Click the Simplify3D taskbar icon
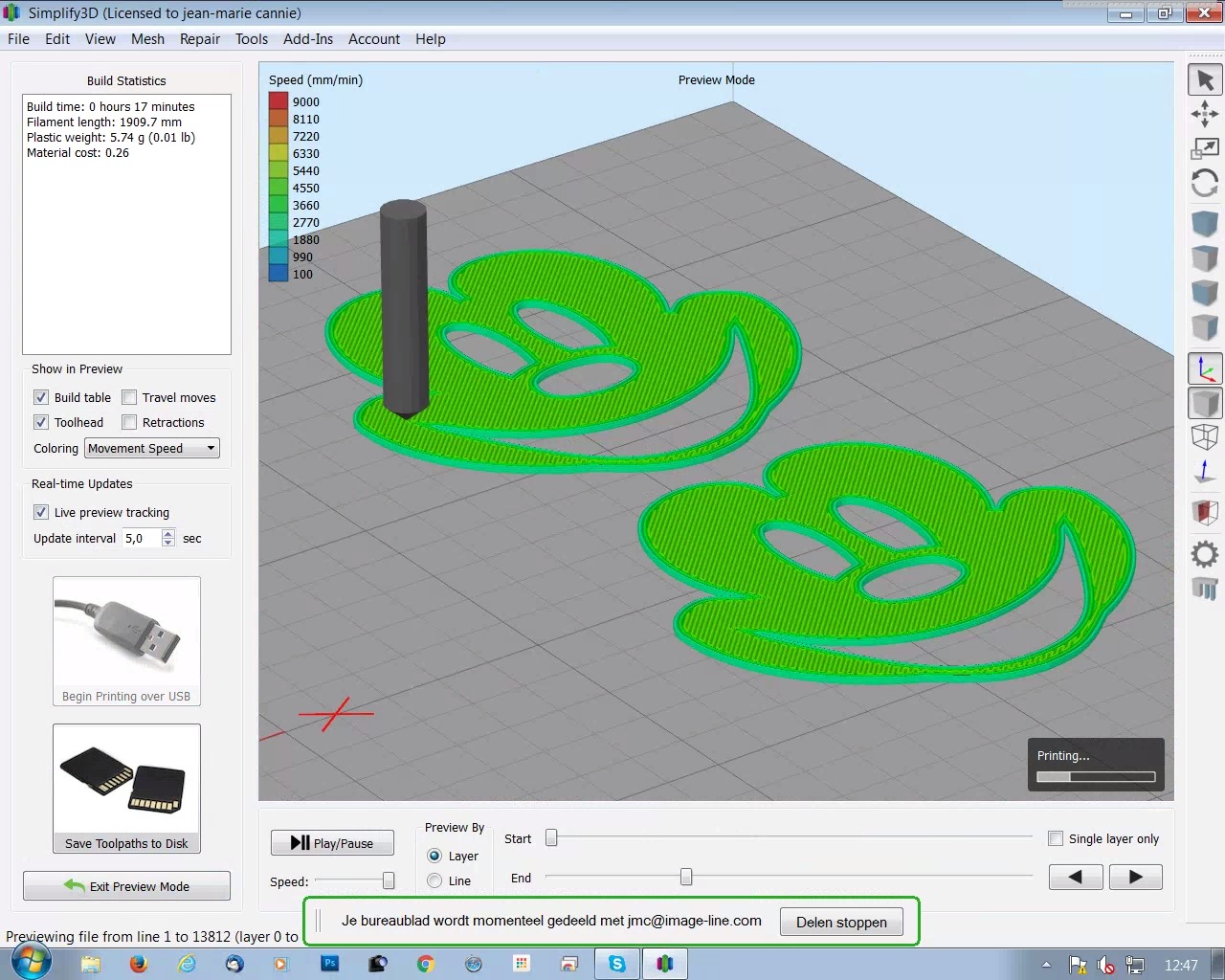This screenshot has height=980, width=1225. [x=665, y=964]
